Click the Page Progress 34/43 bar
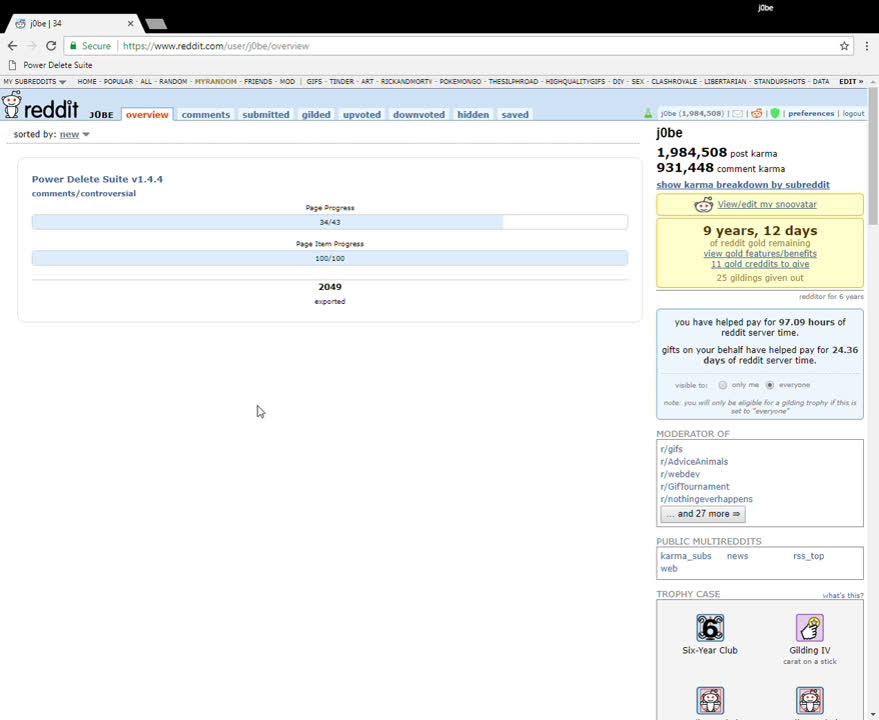The image size is (879, 720). coord(329,222)
